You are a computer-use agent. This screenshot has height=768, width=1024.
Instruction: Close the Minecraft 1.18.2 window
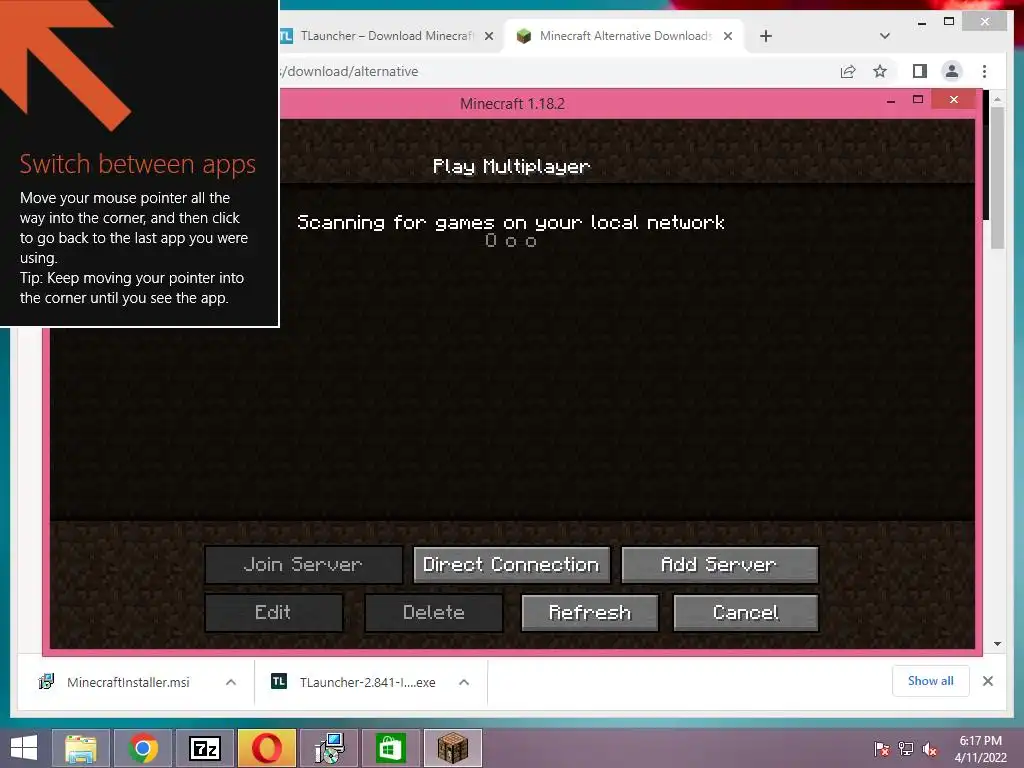pyautogui.click(x=953, y=100)
